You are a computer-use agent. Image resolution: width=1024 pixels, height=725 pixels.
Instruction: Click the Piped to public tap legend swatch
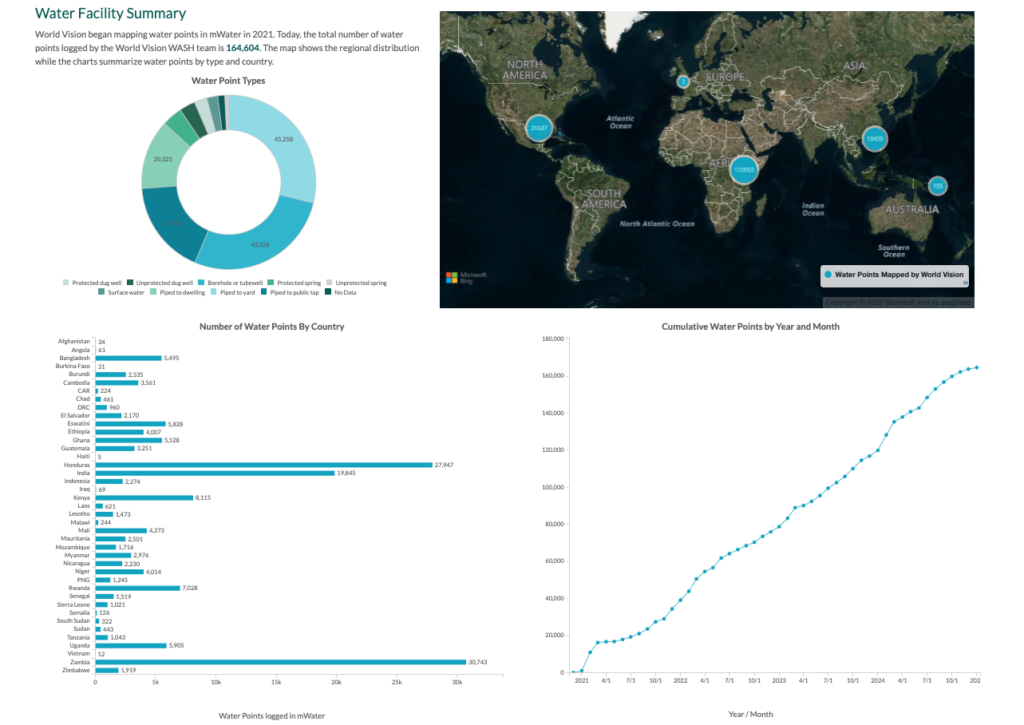(264, 292)
